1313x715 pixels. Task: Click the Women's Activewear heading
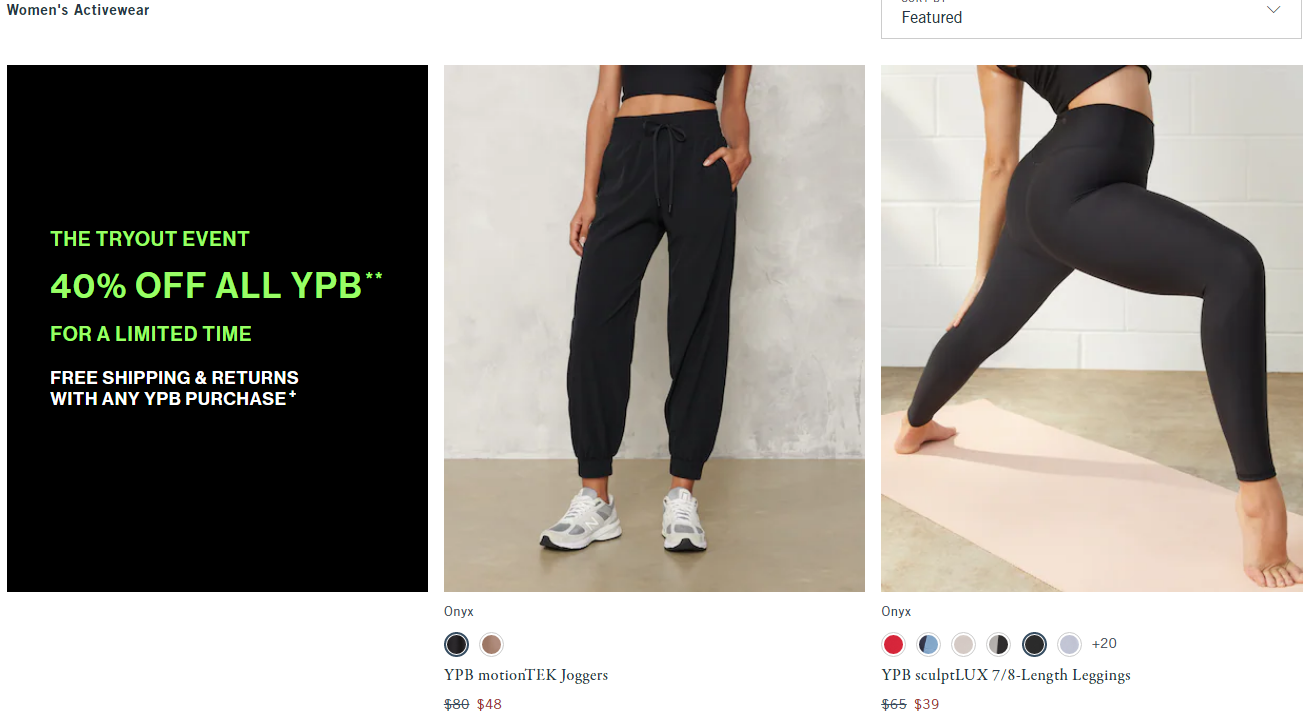tap(78, 10)
